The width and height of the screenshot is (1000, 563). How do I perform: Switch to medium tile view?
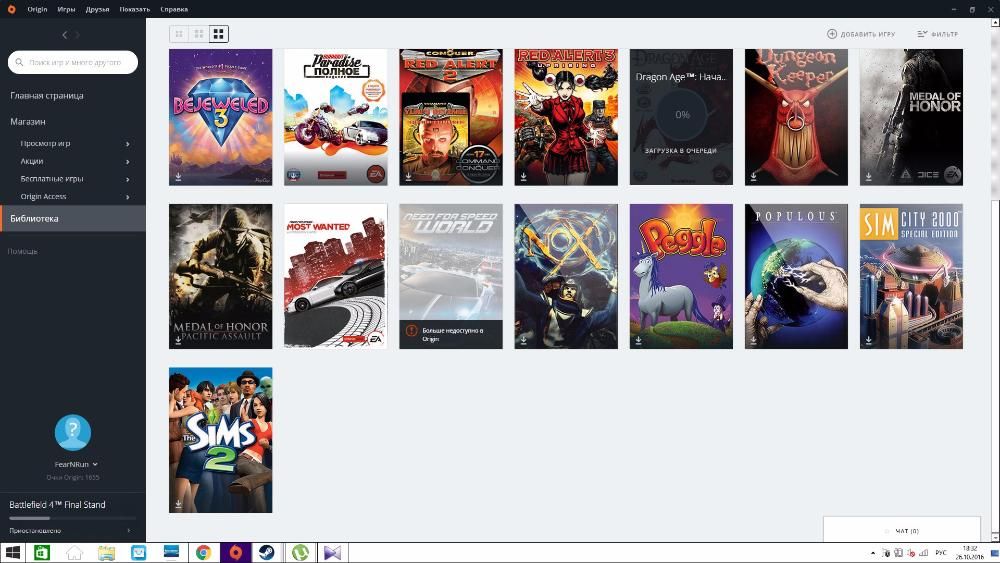(x=198, y=34)
